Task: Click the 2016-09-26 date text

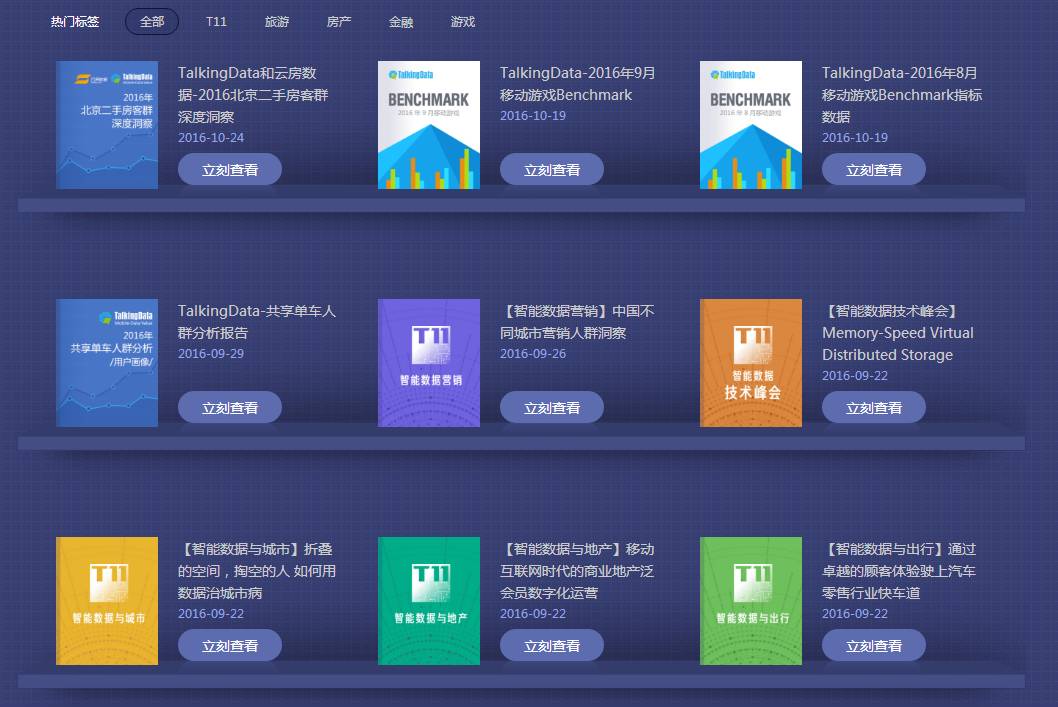Action: coord(532,354)
